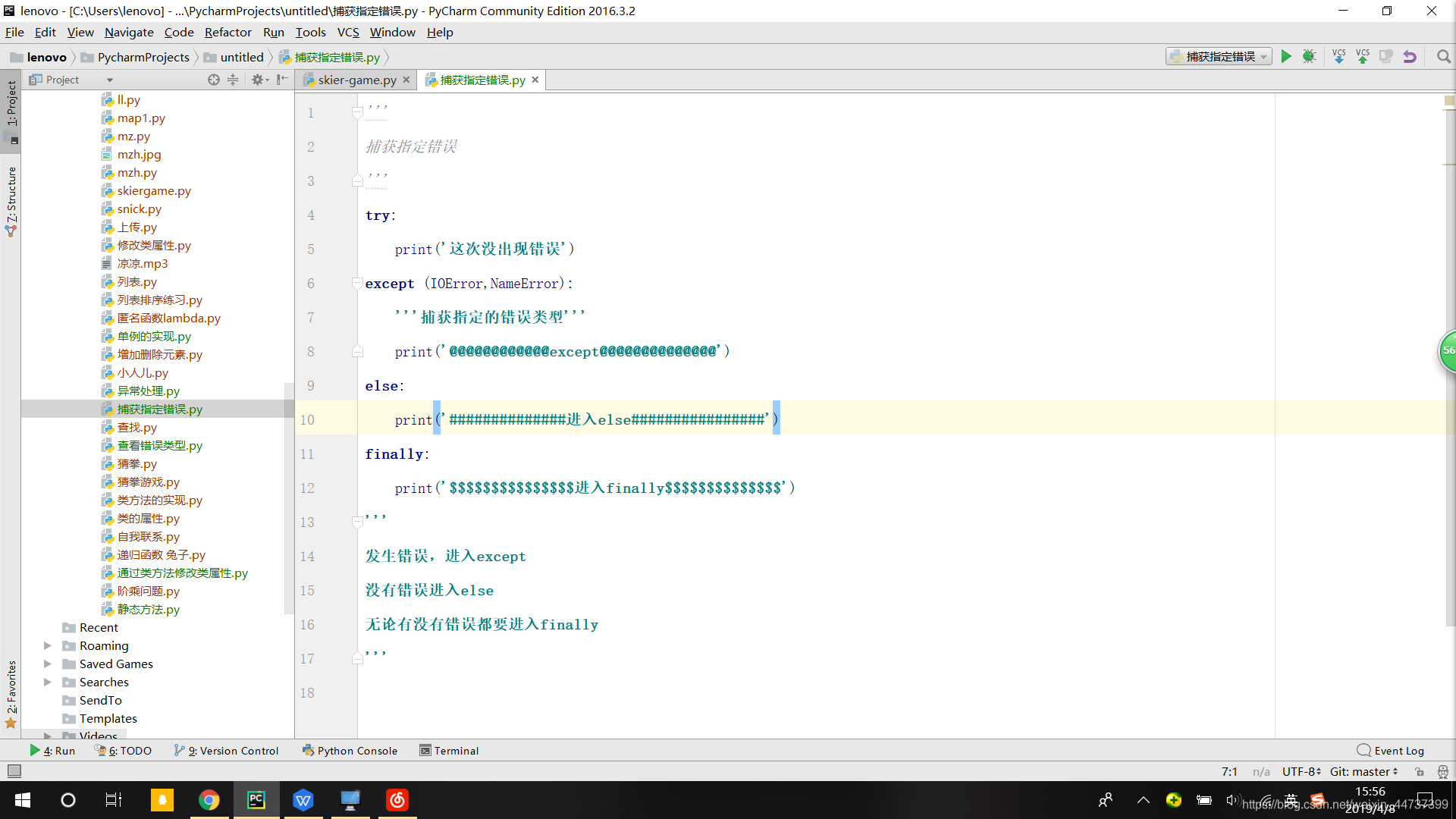The width and height of the screenshot is (1456, 819).
Task: Open Project panel settings gear
Action: pyautogui.click(x=259, y=80)
